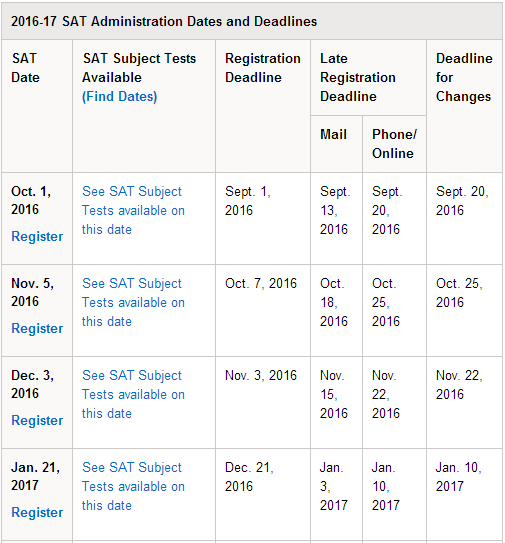Click the Late Registration Deadline header
Image resolution: width=505 pixels, height=543 pixels.
358,78
